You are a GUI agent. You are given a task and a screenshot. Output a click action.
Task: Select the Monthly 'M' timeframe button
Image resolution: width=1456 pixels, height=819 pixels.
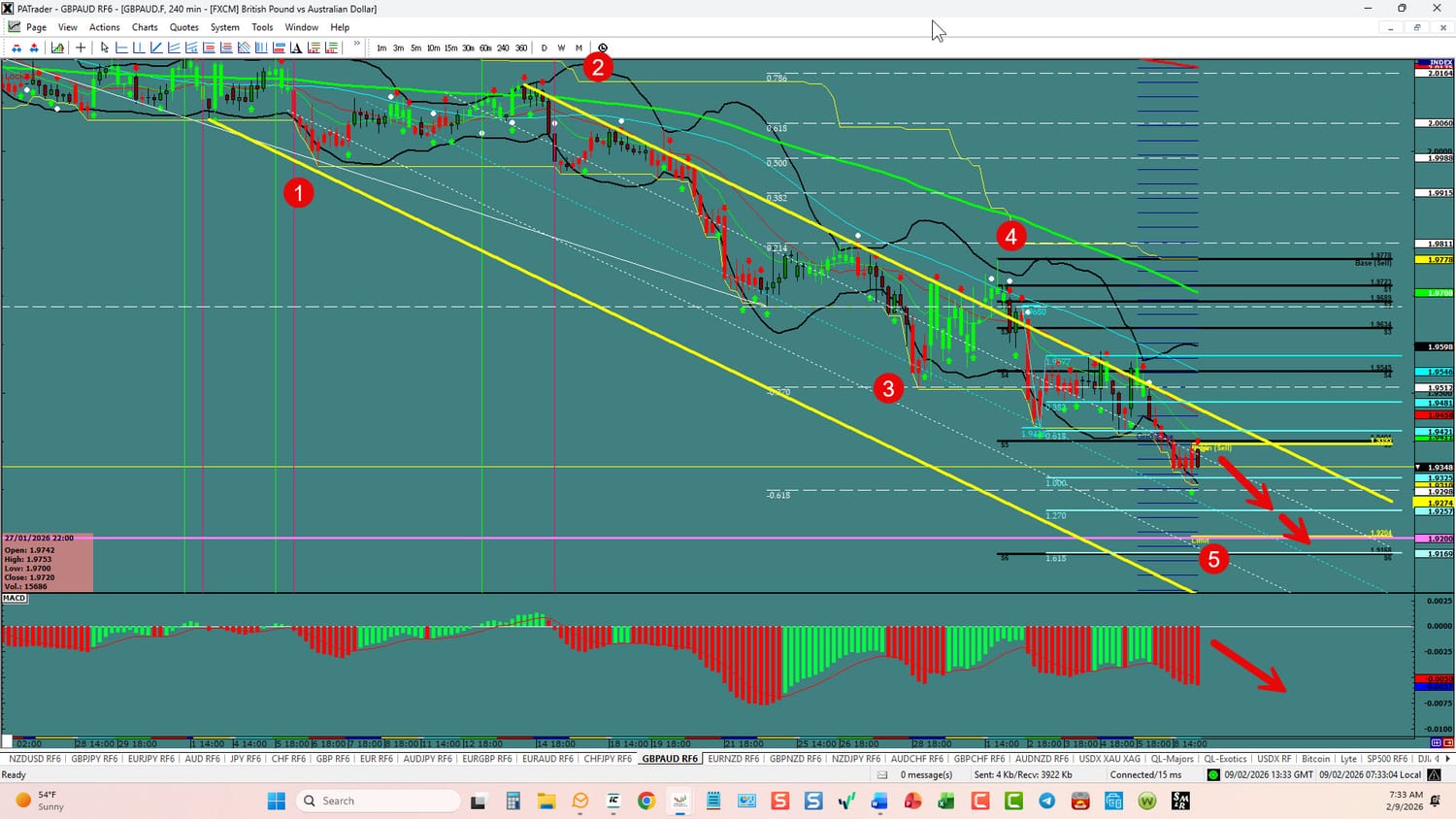coord(579,48)
